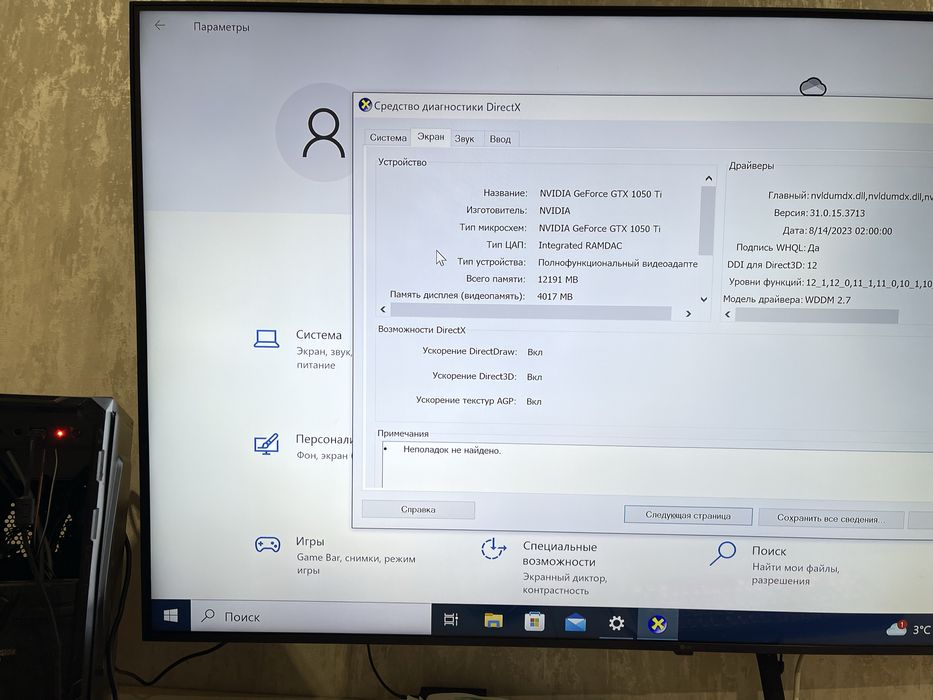This screenshot has height=700, width=933.
Task: Click the Изготовитель value NVIDIA
Action: pyautogui.click(x=555, y=211)
